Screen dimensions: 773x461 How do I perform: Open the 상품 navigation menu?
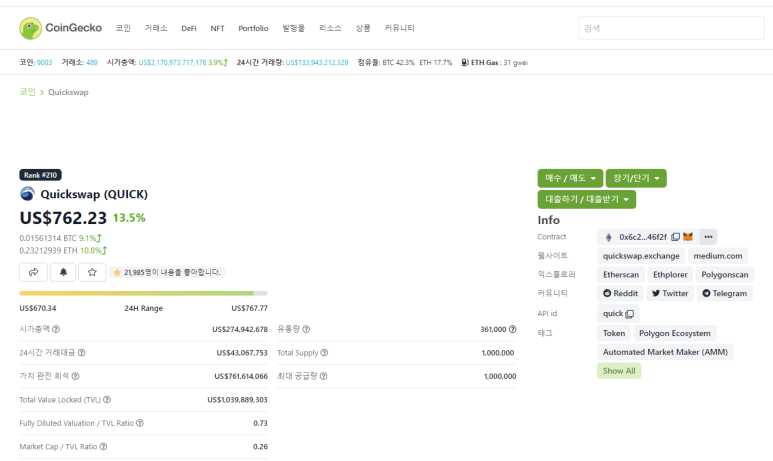(x=363, y=28)
